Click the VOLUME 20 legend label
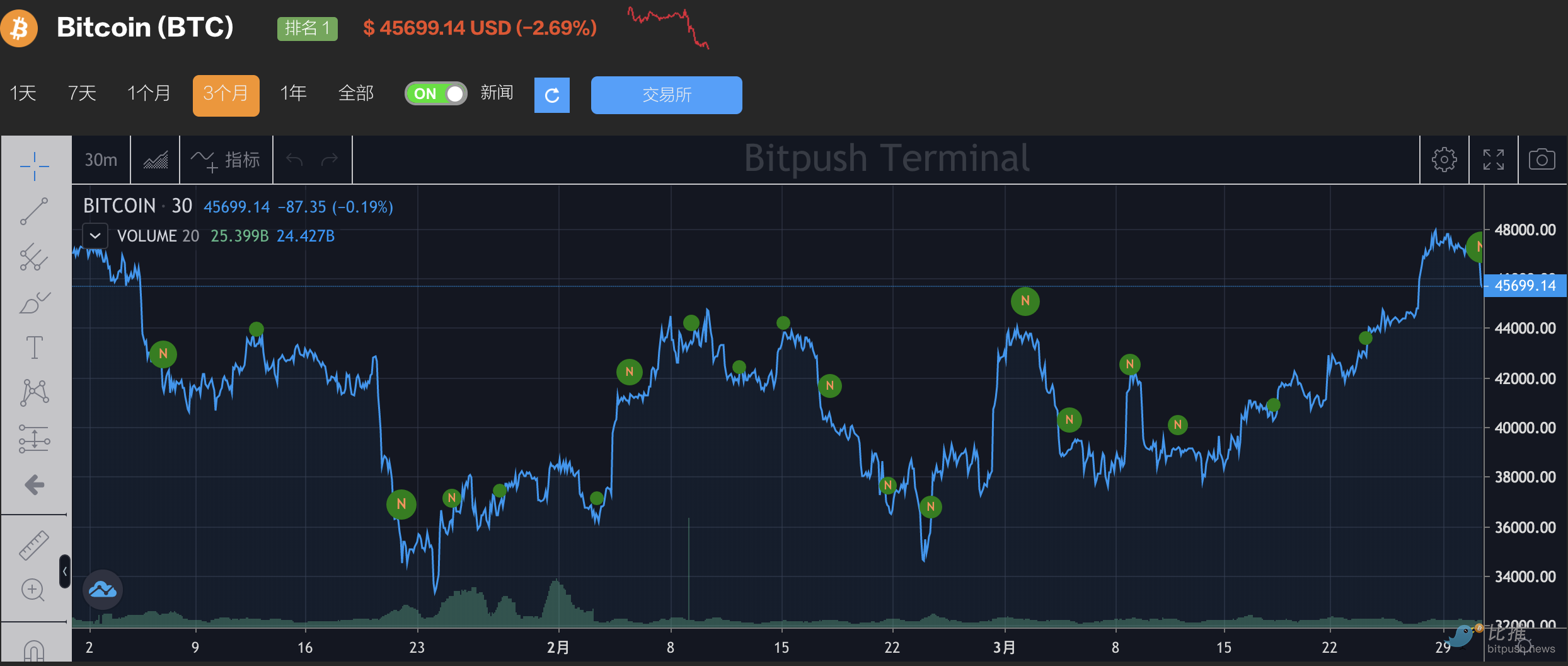Screen dimensions: 1568x666 (x=158, y=236)
